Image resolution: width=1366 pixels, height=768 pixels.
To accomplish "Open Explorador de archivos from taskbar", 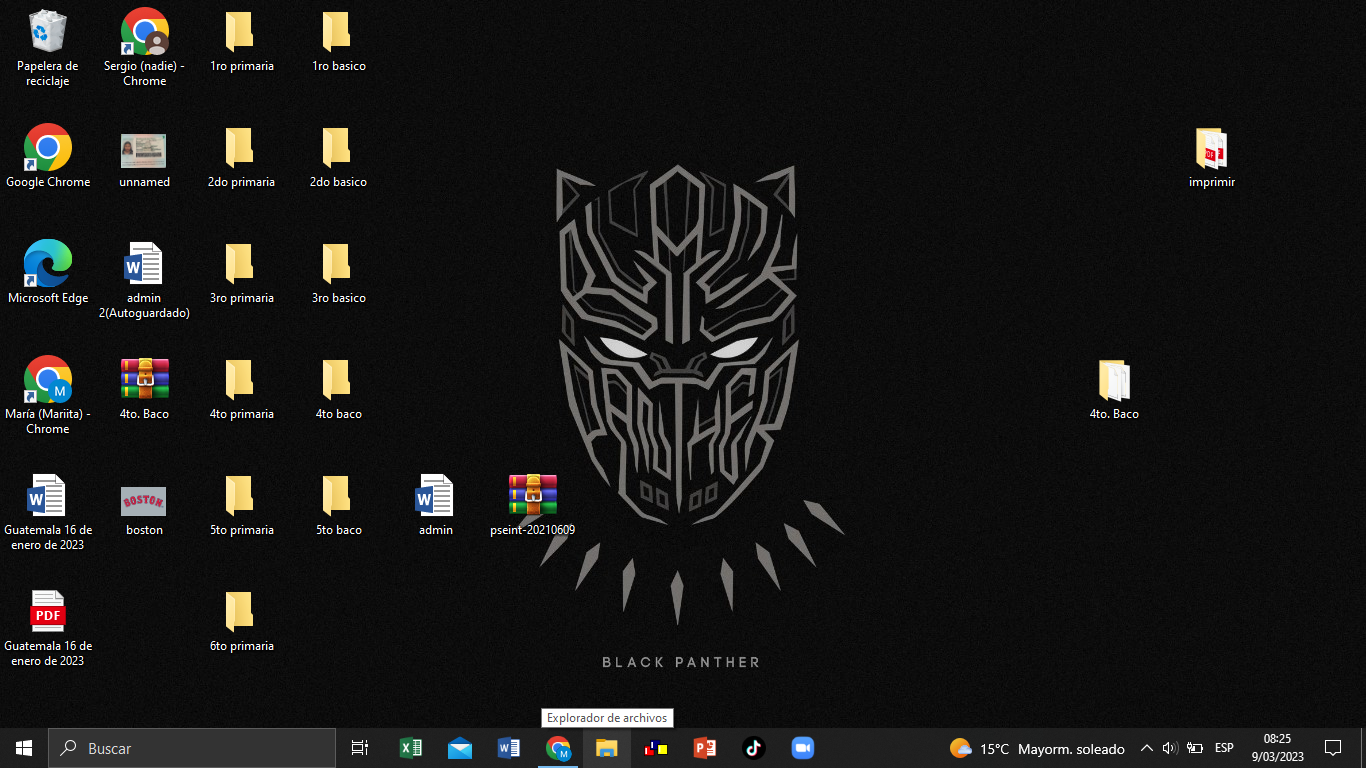I will point(607,748).
